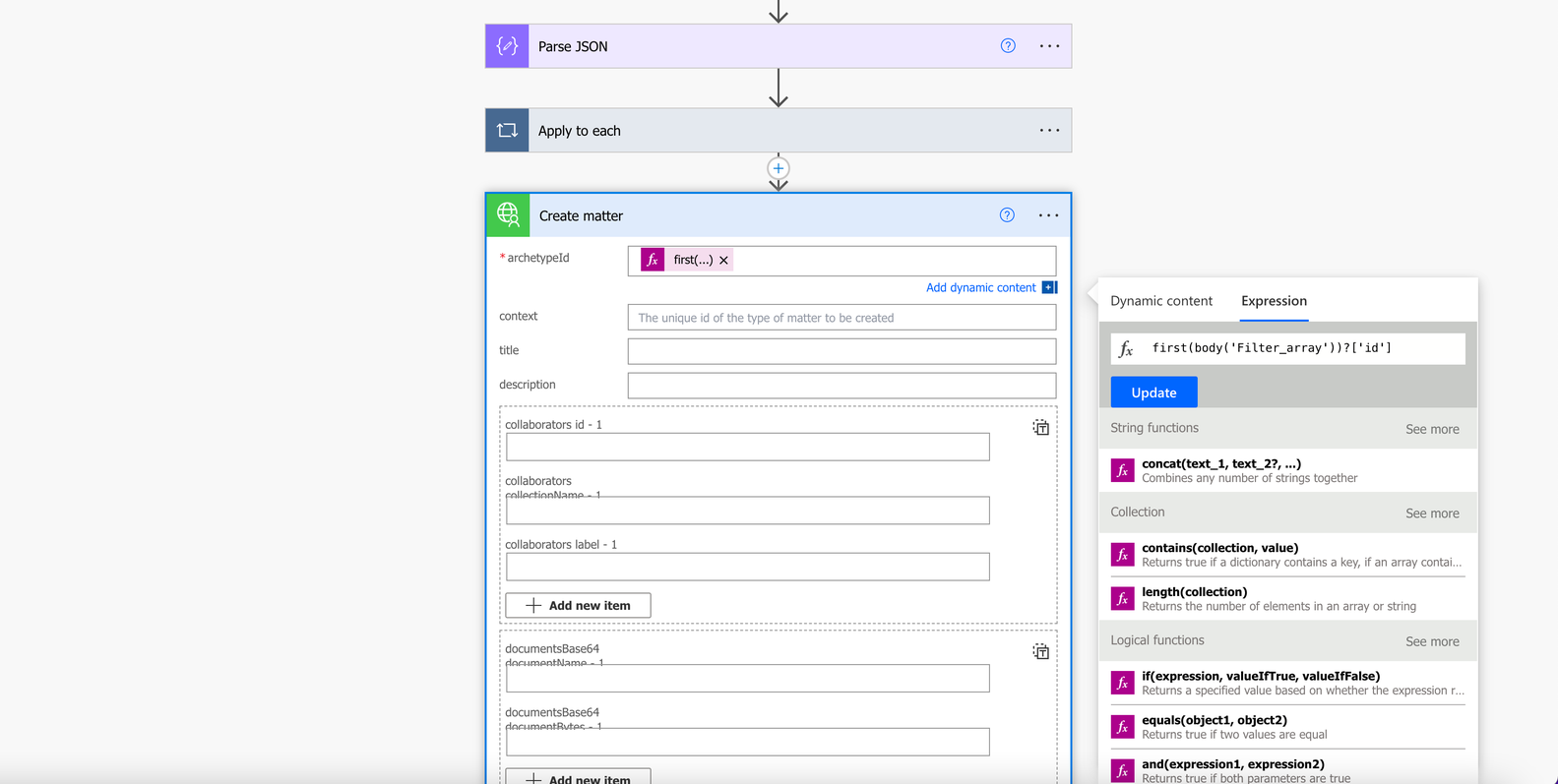
Task: Switch documentsBase64 to array input mode
Action: coord(1040,651)
